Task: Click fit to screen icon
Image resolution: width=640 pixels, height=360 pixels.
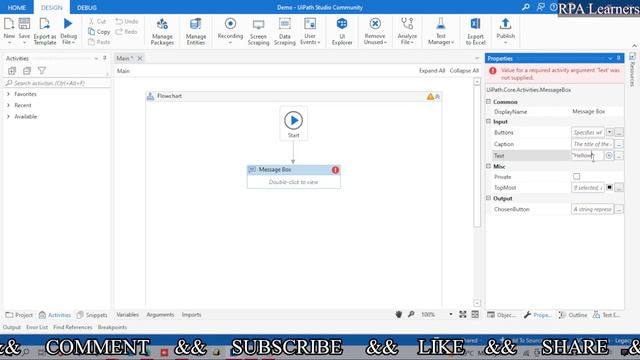Action: tap(462, 314)
